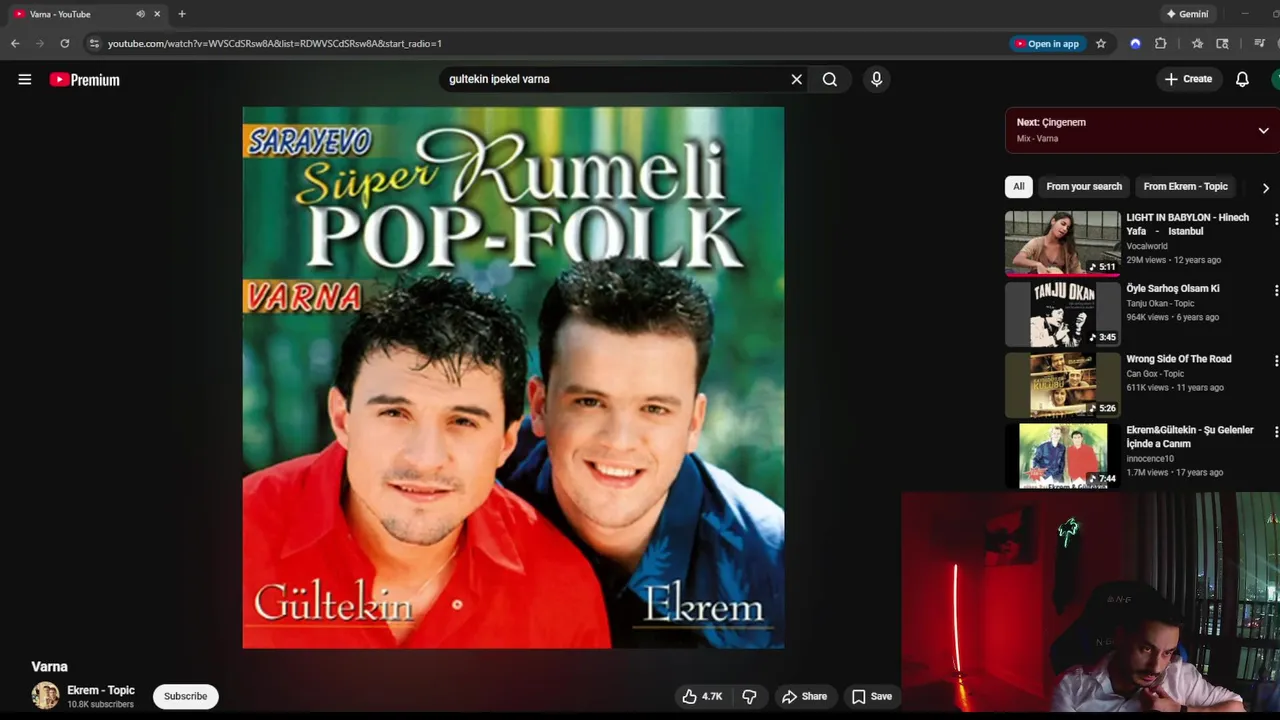Open the bookmarks list icon
This screenshot has width=1280, height=720.
point(1197,43)
